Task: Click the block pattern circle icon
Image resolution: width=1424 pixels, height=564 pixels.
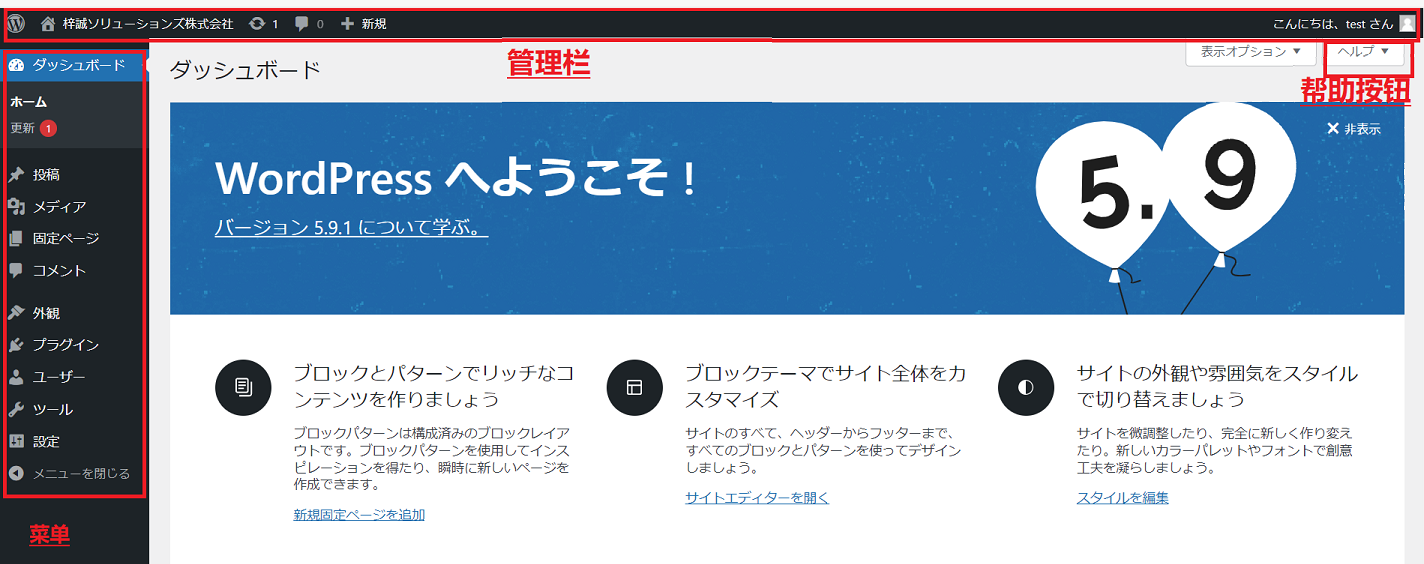Action: 243,386
